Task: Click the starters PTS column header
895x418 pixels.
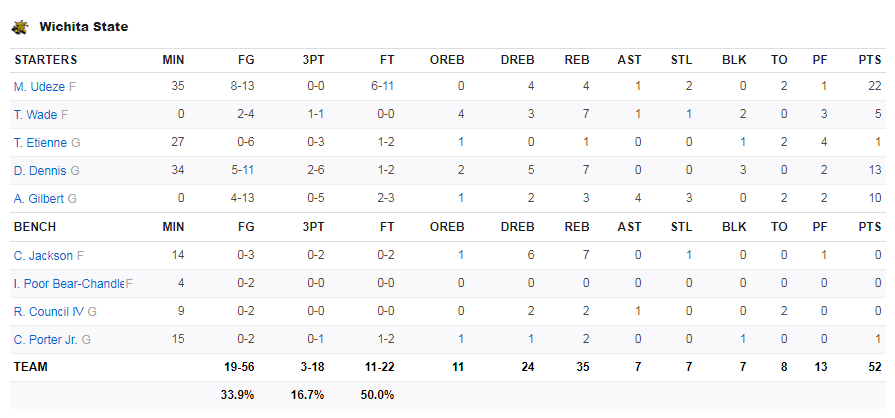Action: click(870, 60)
